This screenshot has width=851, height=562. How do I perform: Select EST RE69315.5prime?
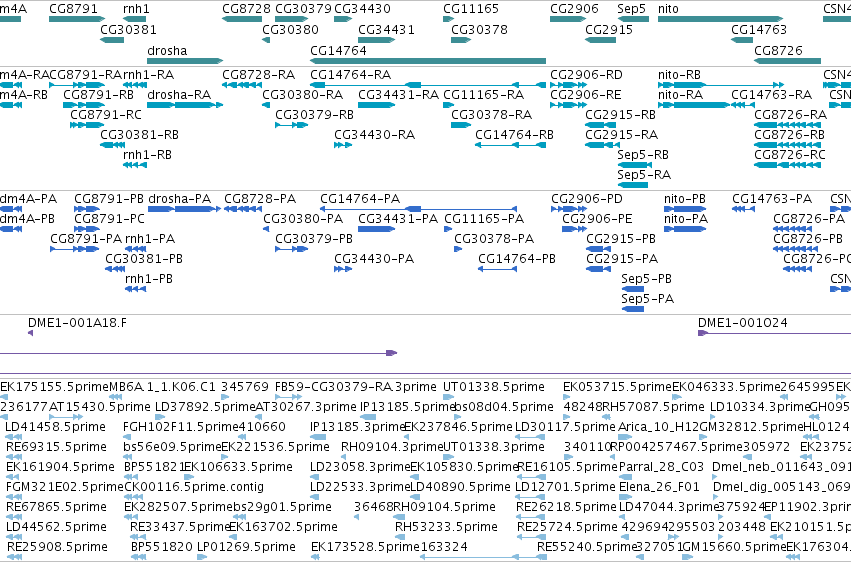pos(56,447)
